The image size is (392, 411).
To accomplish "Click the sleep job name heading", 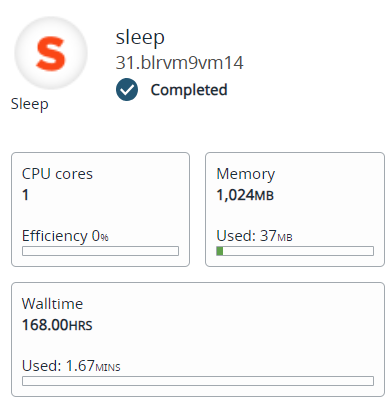I will [140, 38].
